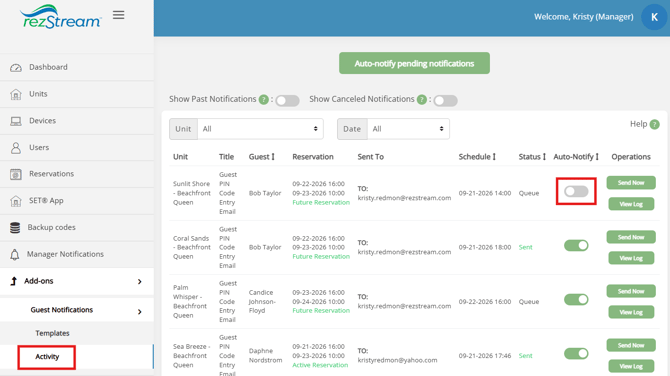Click the Dashboard gauge icon
Screen dimensions: 670x376
pos(16,68)
